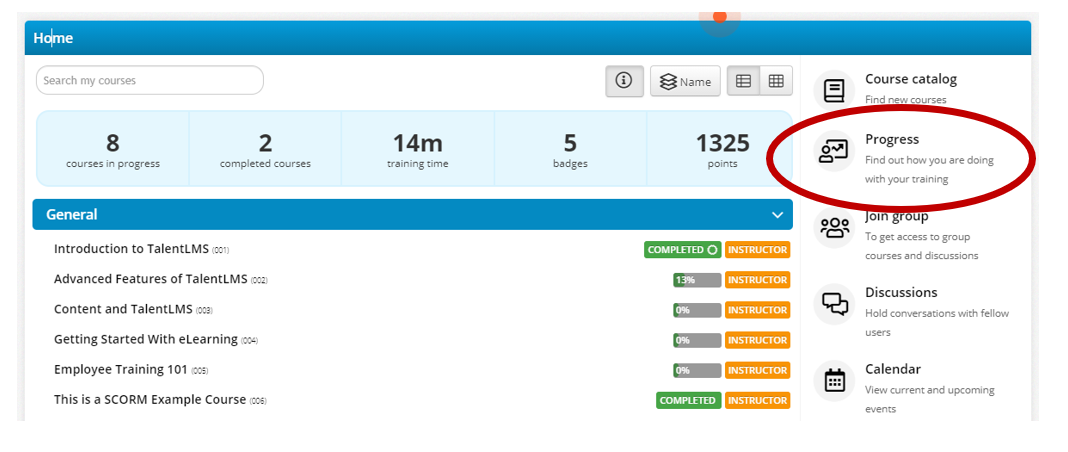Click the Join group people icon
1068x452 pixels.
pyautogui.click(x=834, y=227)
